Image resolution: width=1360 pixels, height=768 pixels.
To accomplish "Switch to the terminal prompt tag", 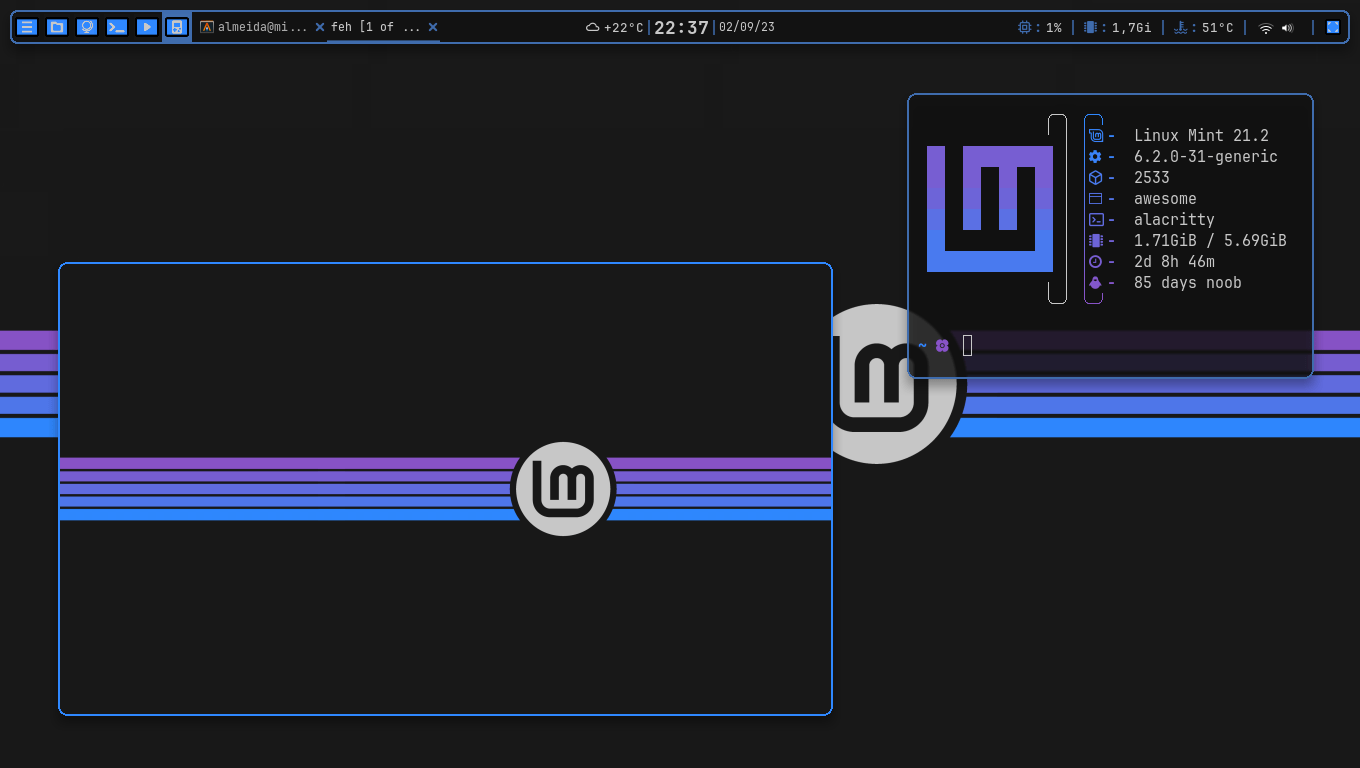I will [117, 27].
